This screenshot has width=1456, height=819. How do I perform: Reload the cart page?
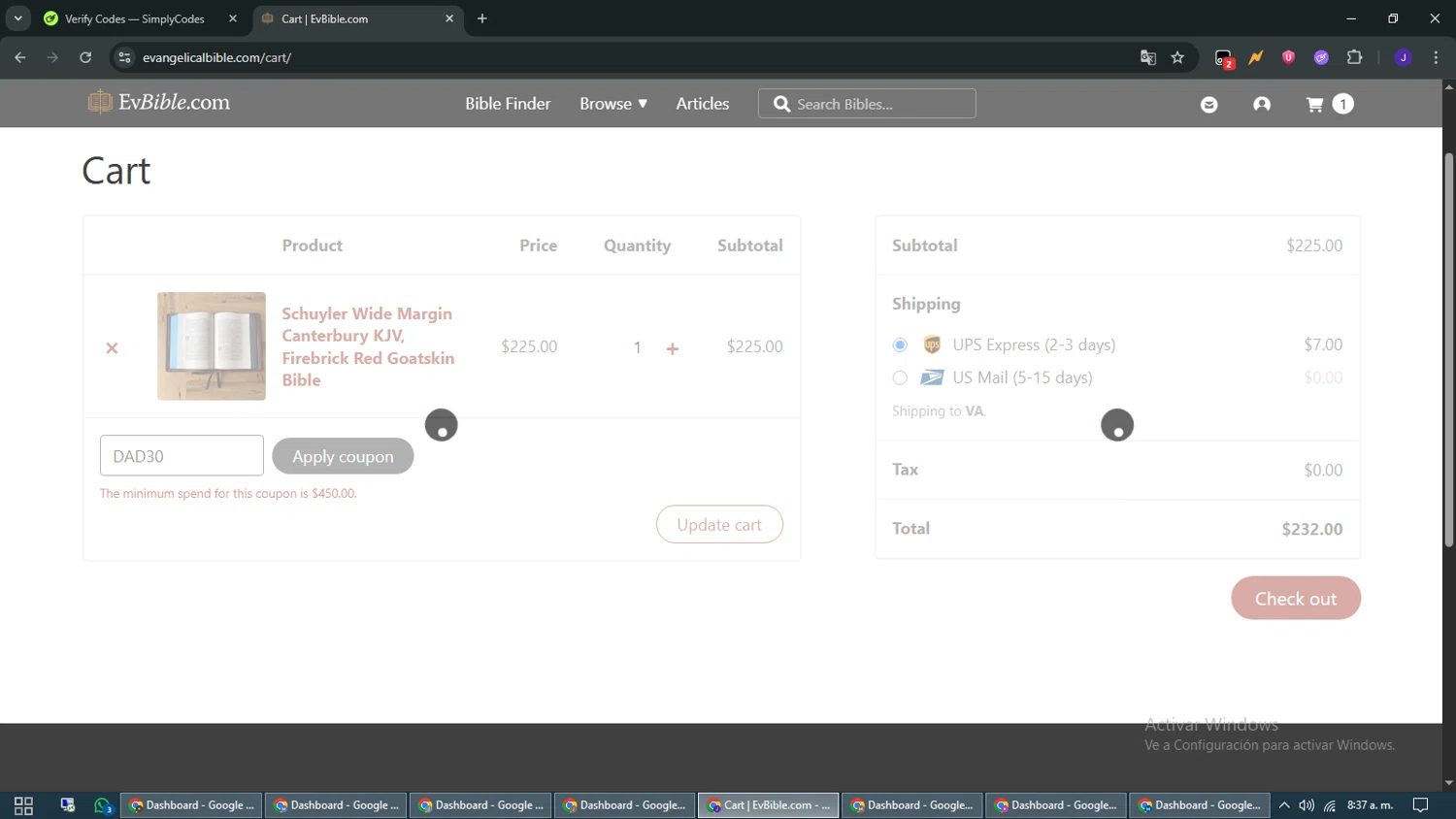[x=85, y=57]
